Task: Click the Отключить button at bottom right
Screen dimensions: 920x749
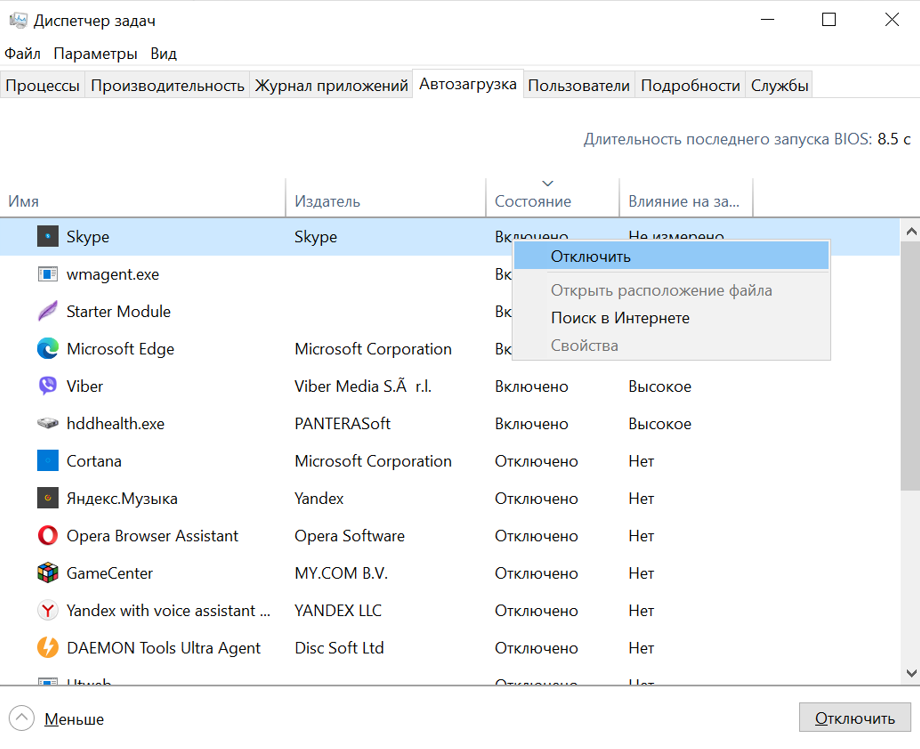Action: [x=855, y=718]
